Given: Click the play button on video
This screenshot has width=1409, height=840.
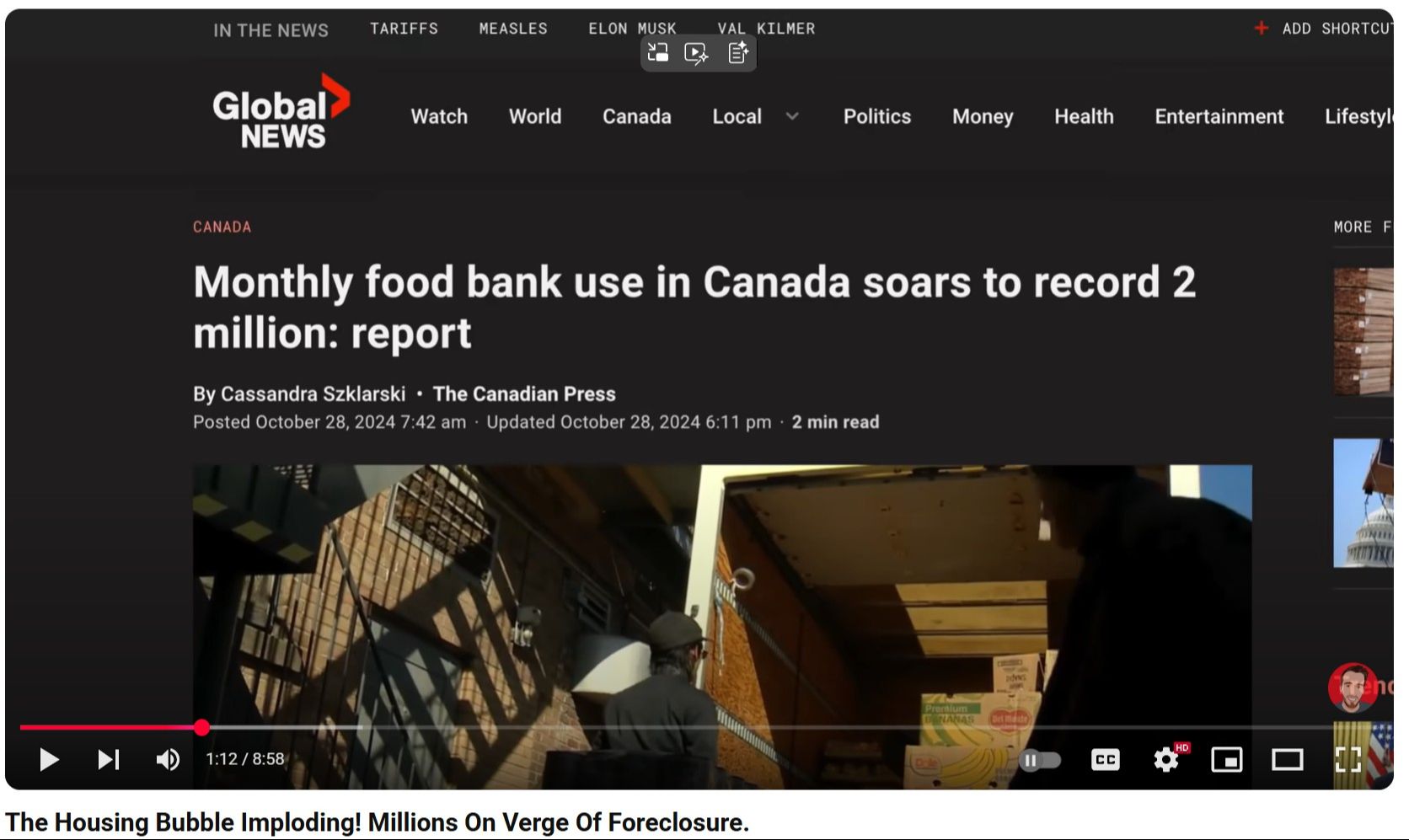Looking at the screenshot, I should pos(49,759).
